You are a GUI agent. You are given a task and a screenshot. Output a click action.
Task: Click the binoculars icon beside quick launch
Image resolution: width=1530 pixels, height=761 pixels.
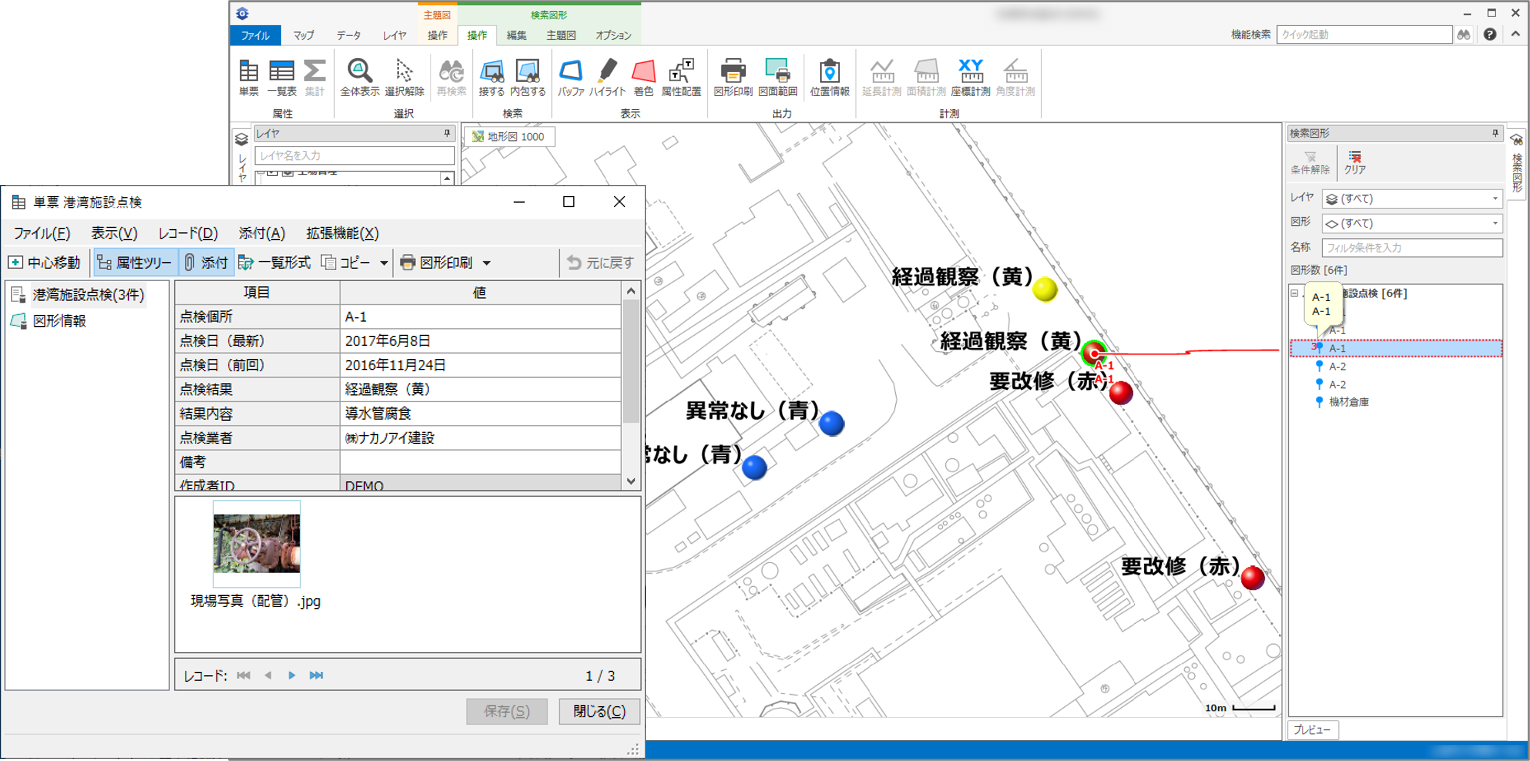(1462, 34)
